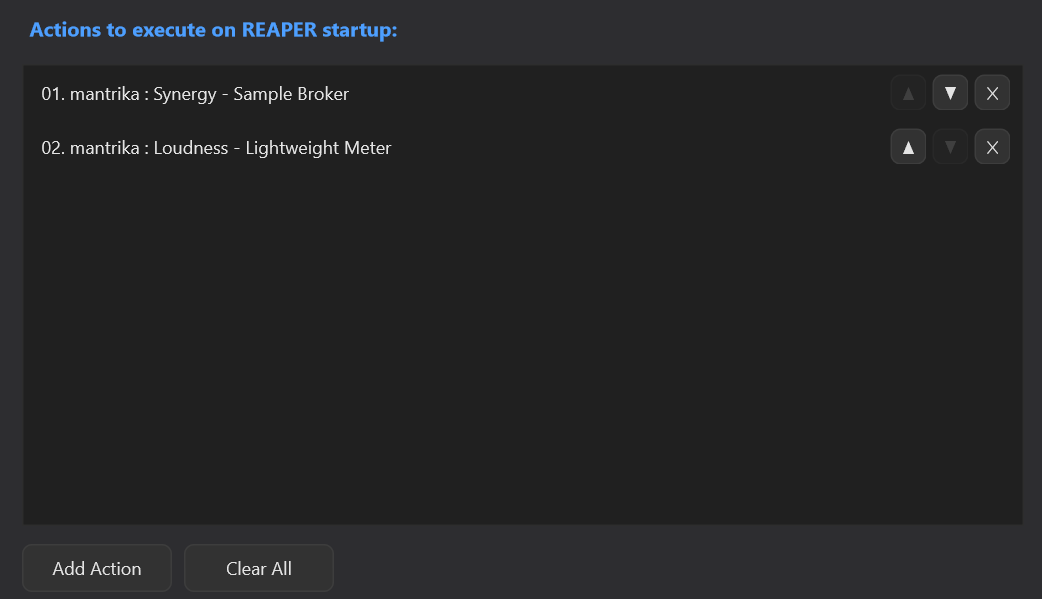The width and height of the screenshot is (1042, 599).
Task: Click disabled down arrow on Lightweight Meter row
Action: coord(950,147)
